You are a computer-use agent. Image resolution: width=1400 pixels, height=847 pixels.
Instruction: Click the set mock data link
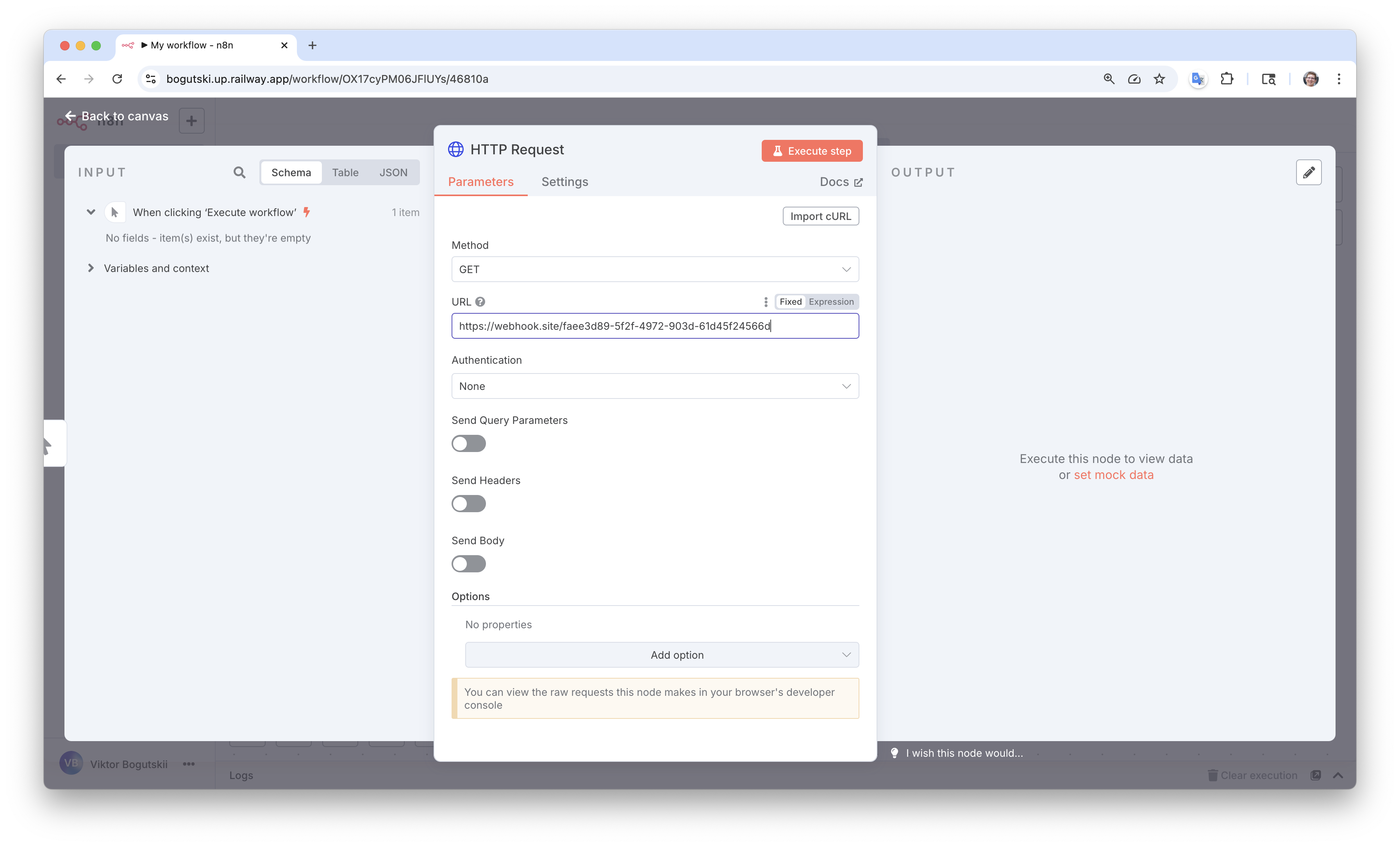1113,475
